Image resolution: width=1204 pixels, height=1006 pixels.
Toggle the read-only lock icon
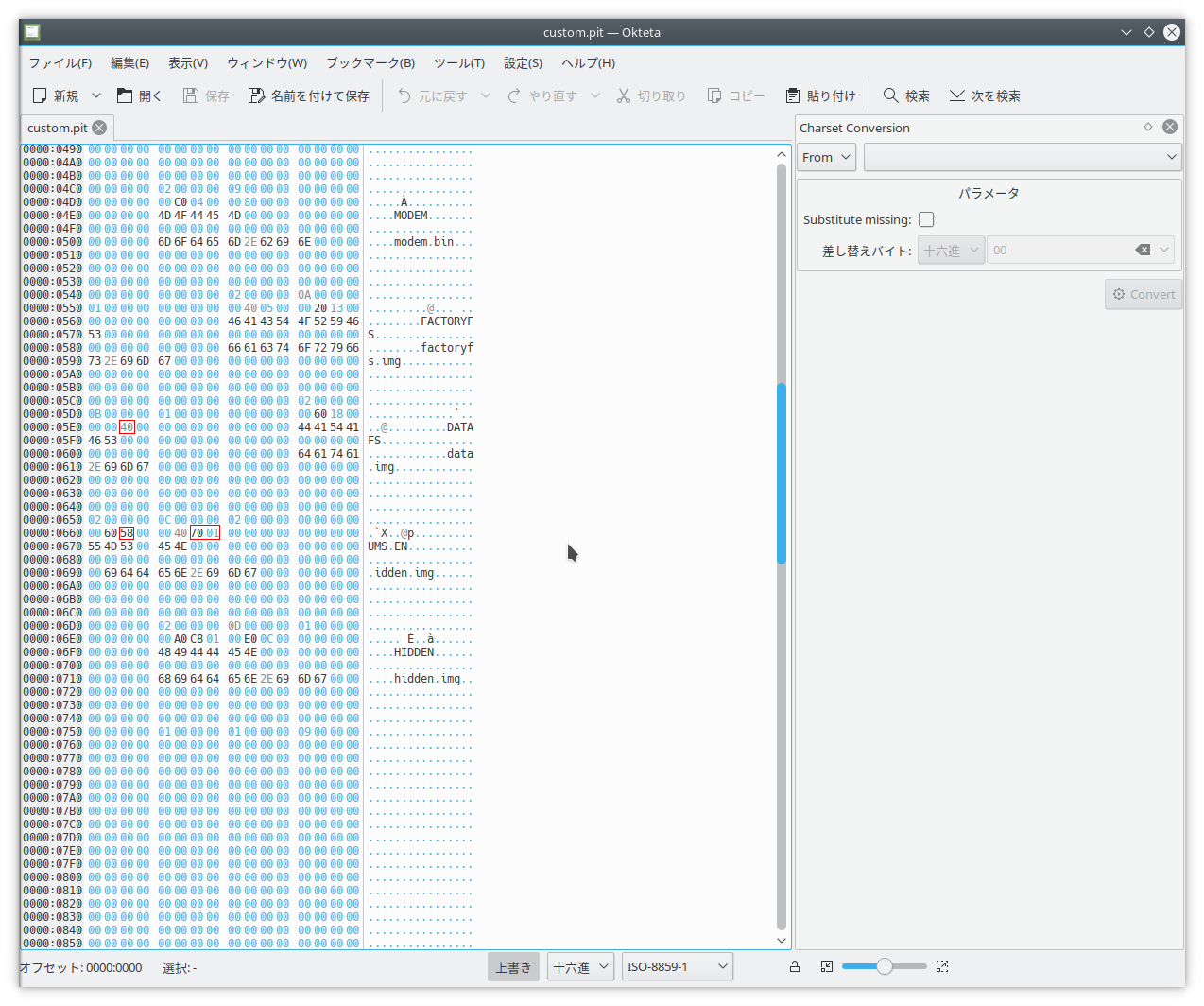click(795, 966)
